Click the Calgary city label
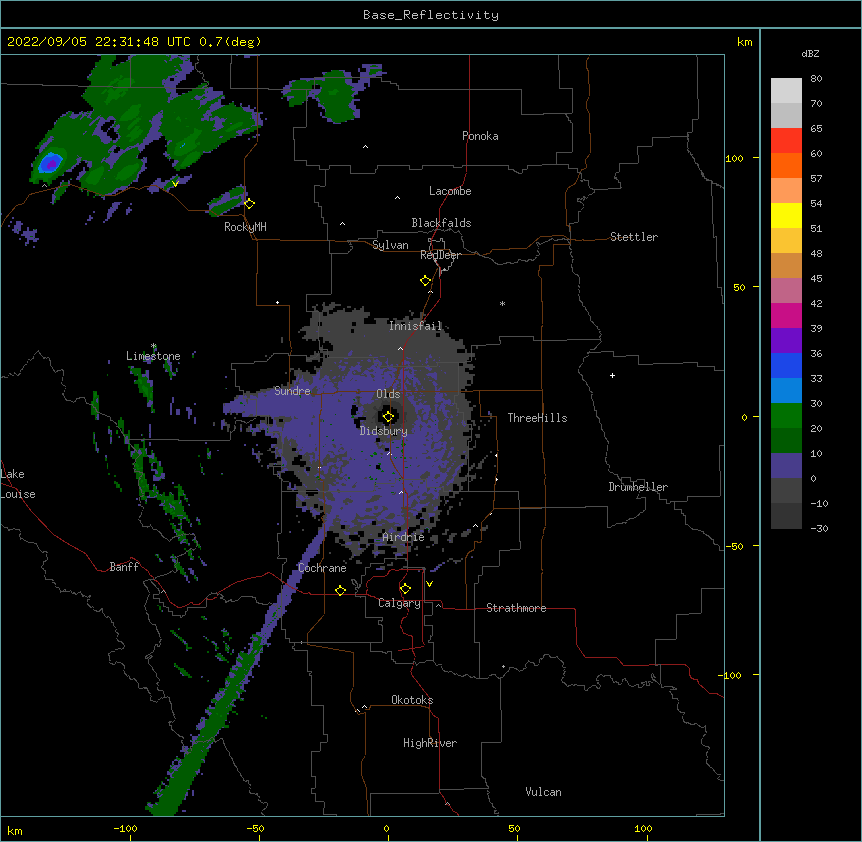Image resolution: width=862 pixels, height=842 pixels. [399, 603]
